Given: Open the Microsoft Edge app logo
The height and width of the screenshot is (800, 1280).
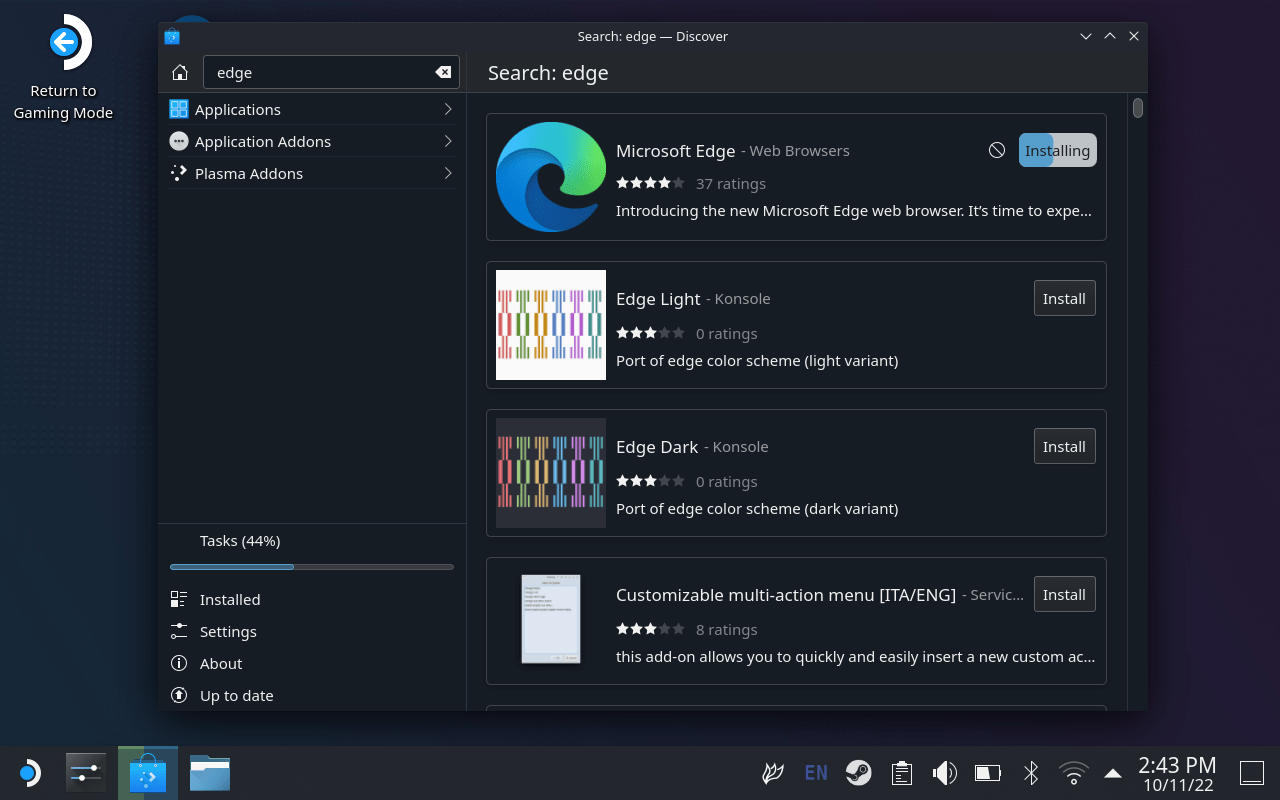Looking at the screenshot, I should click(x=551, y=177).
